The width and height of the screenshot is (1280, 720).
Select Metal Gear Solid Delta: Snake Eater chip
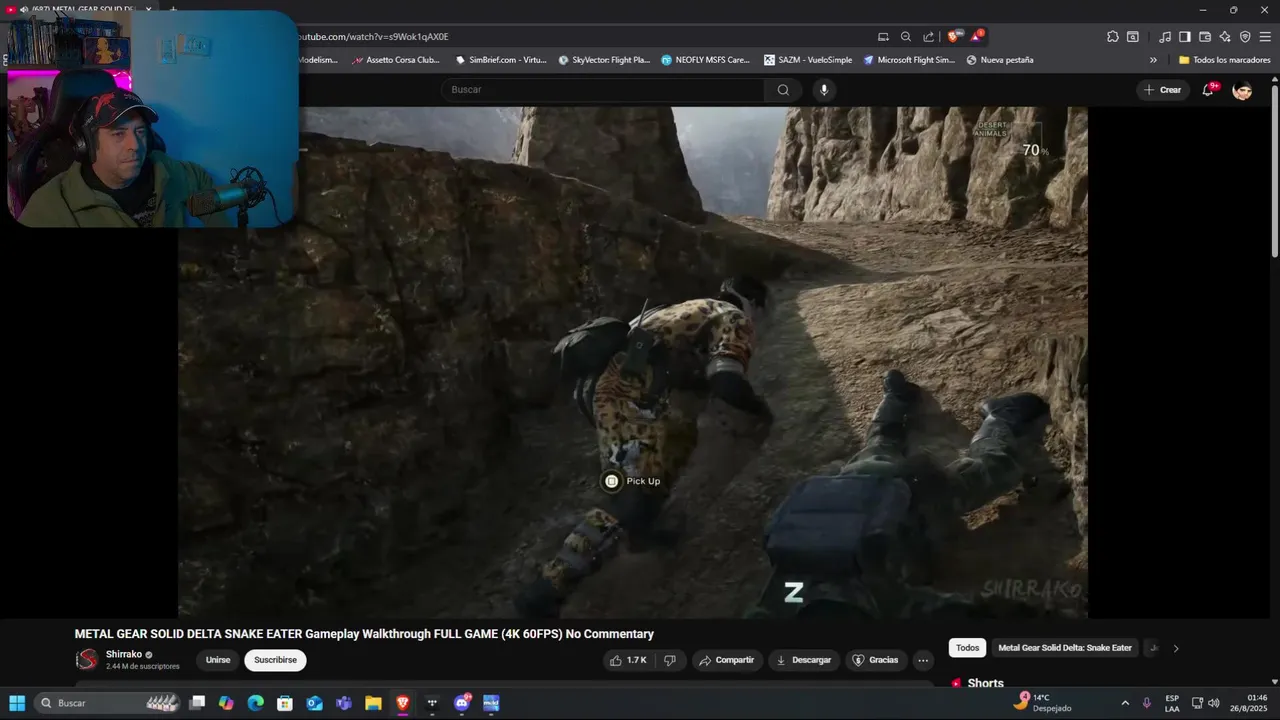pos(1065,648)
